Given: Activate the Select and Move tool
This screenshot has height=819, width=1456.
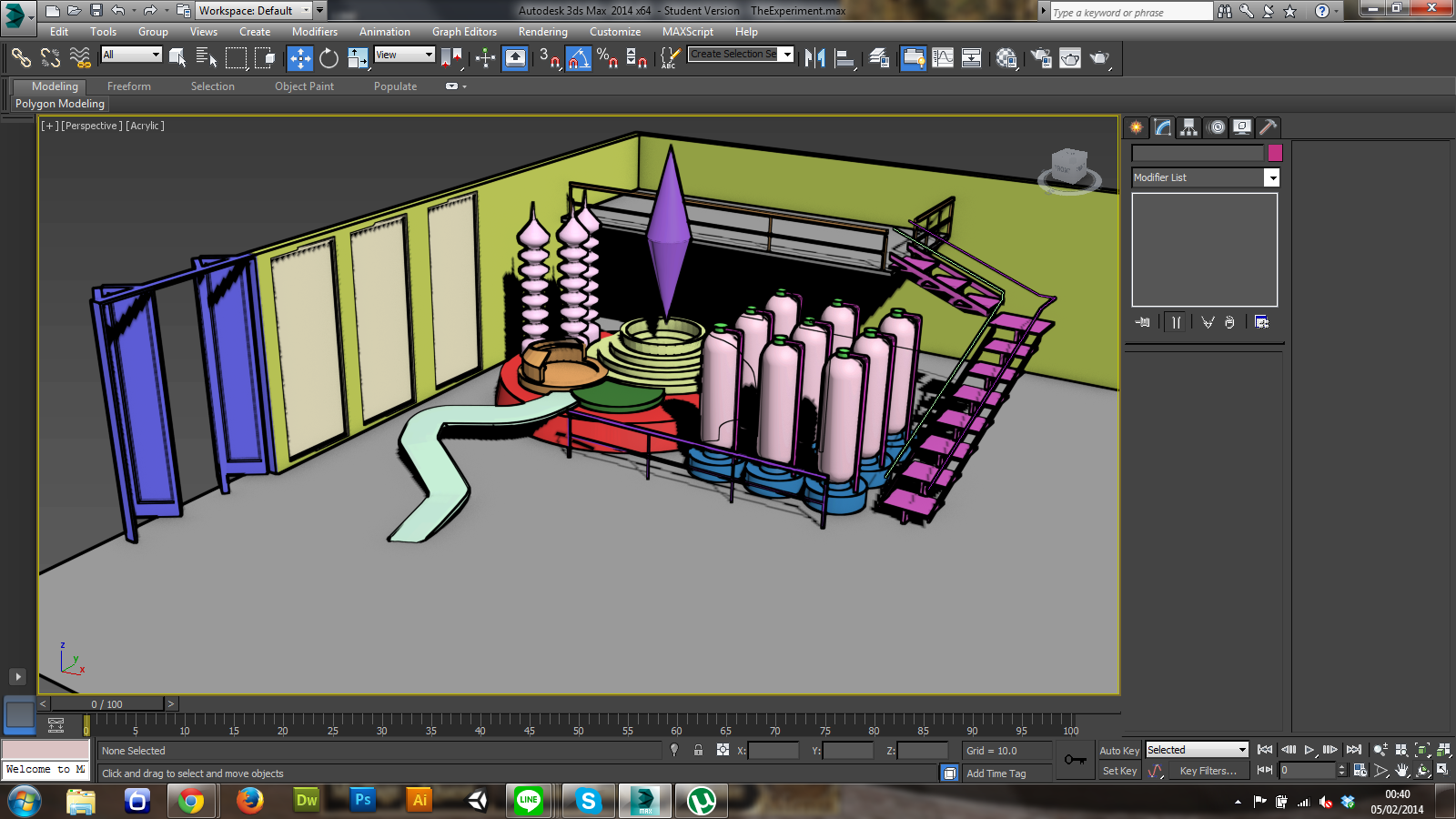Looking at the screenshot, I should pos(300,58).
